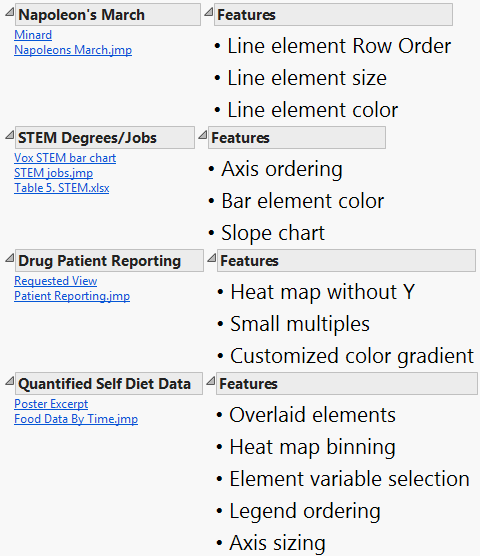Image resolution: width=480 pixels, height=556 pixels.
Task: Toggle Features triangle next to STEM Degrees/Jobs
Action: coord(203,135)
